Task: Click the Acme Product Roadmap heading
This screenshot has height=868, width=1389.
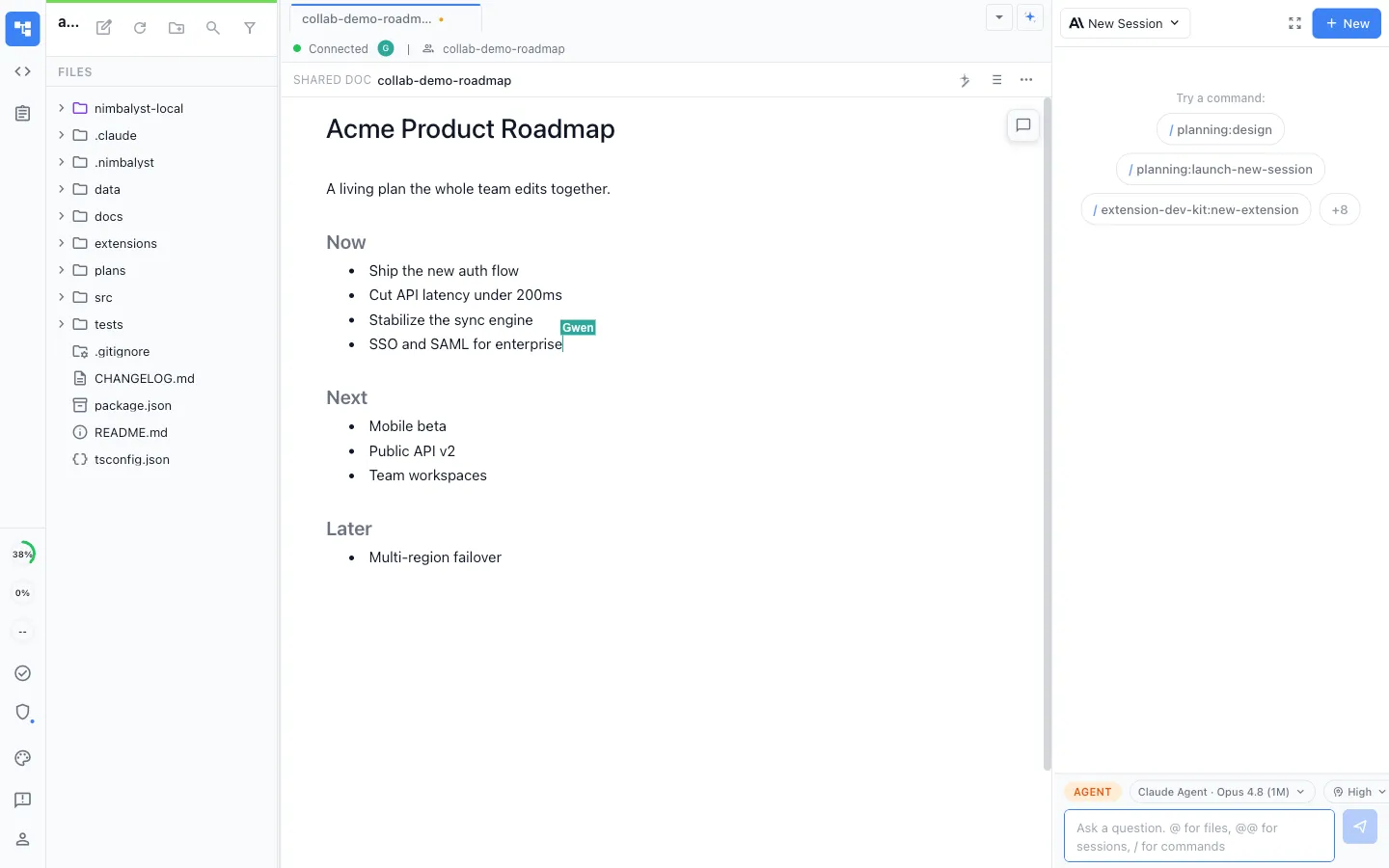Action: 471,129
